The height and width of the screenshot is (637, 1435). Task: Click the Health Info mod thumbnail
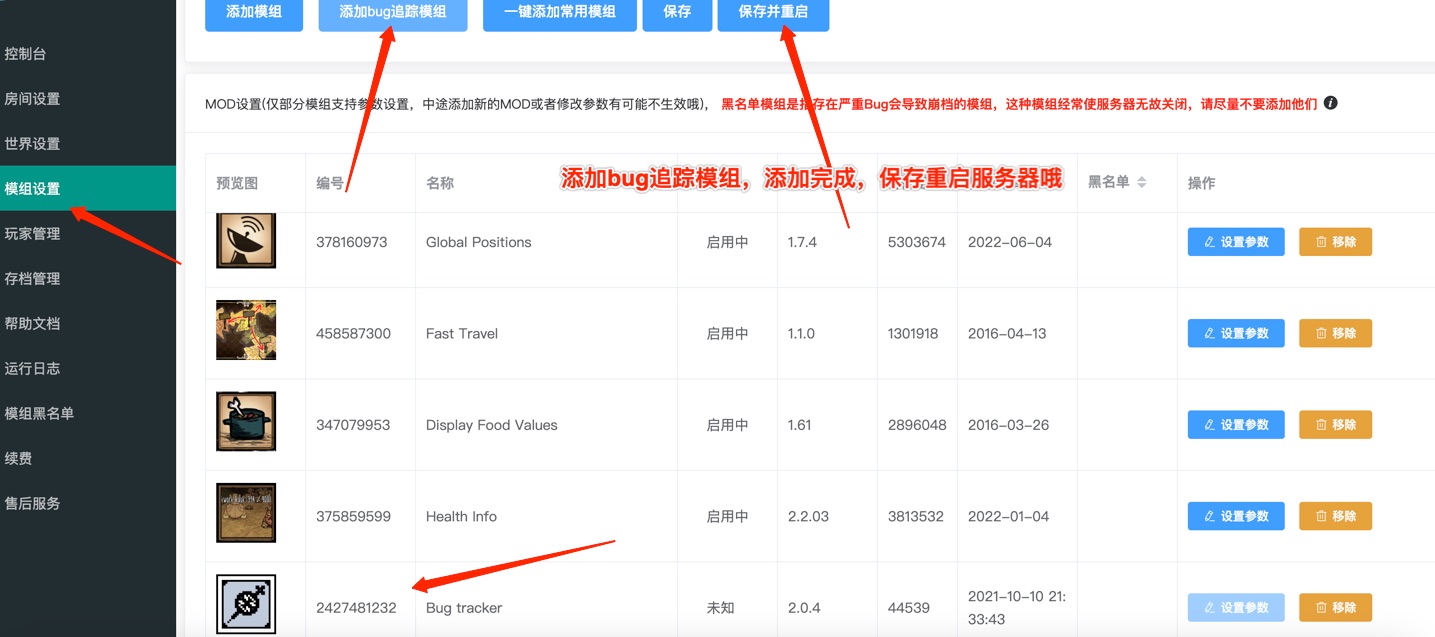246,515
